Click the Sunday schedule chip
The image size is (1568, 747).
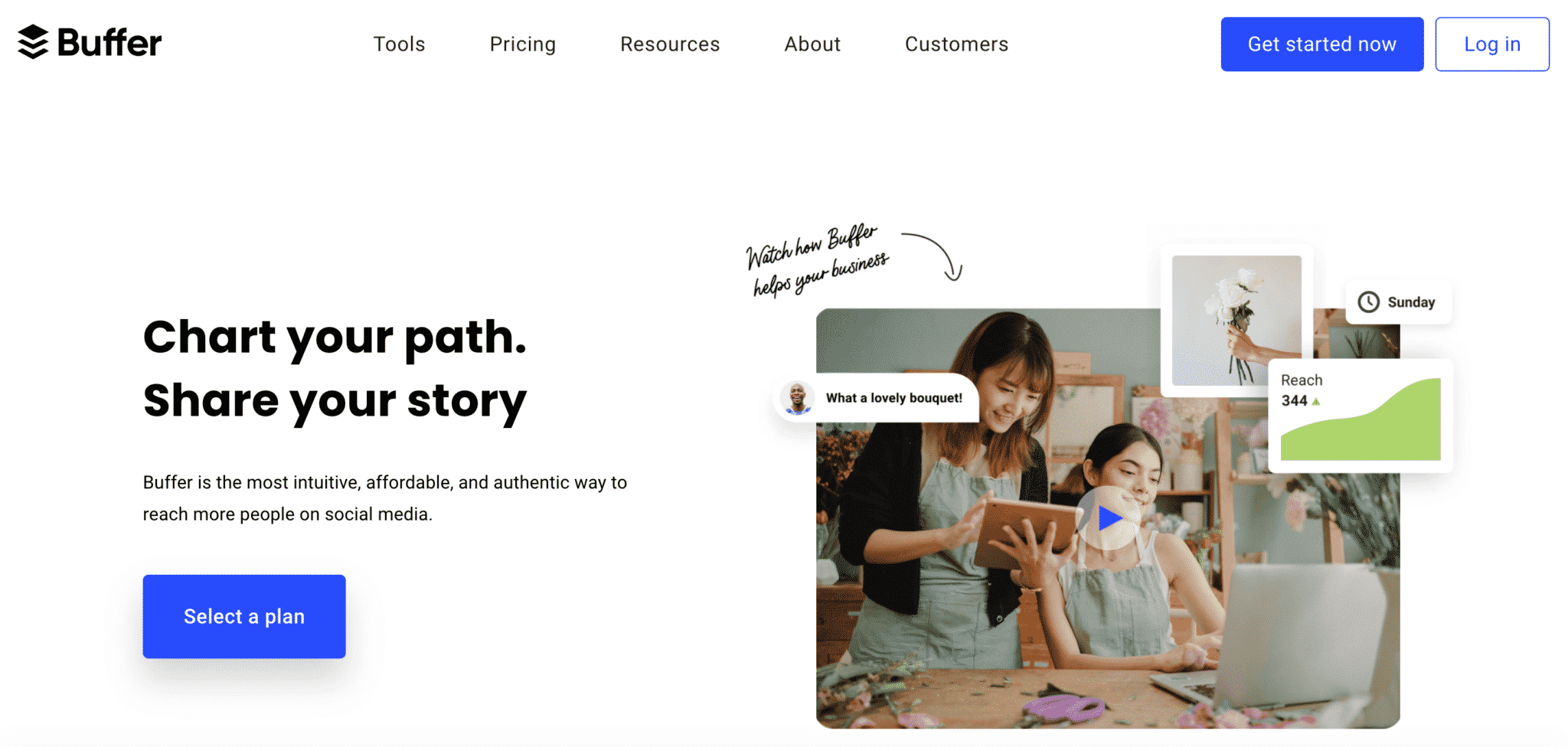1399,302
